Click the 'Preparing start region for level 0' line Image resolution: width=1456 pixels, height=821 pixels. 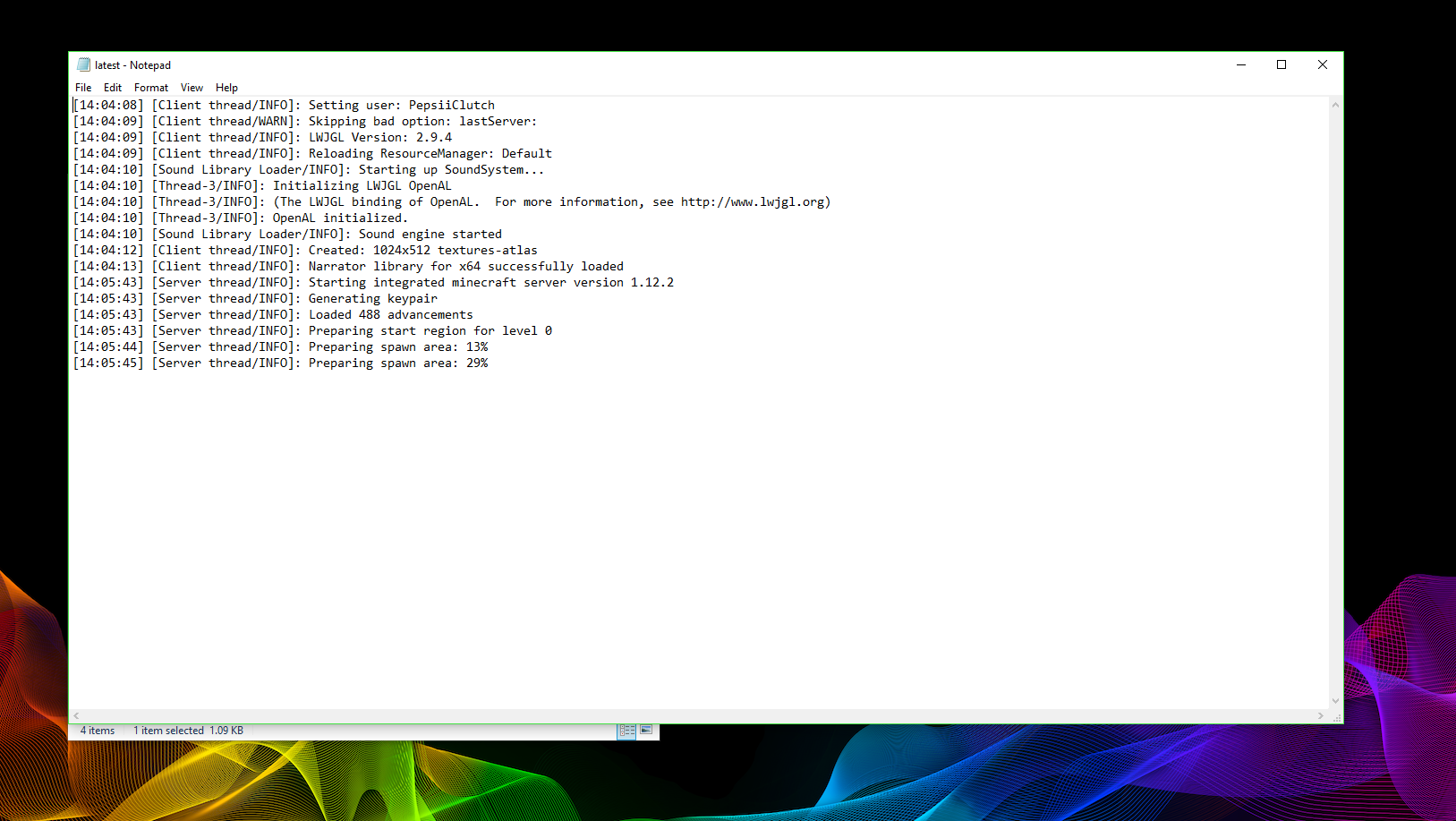coord(312,331)
